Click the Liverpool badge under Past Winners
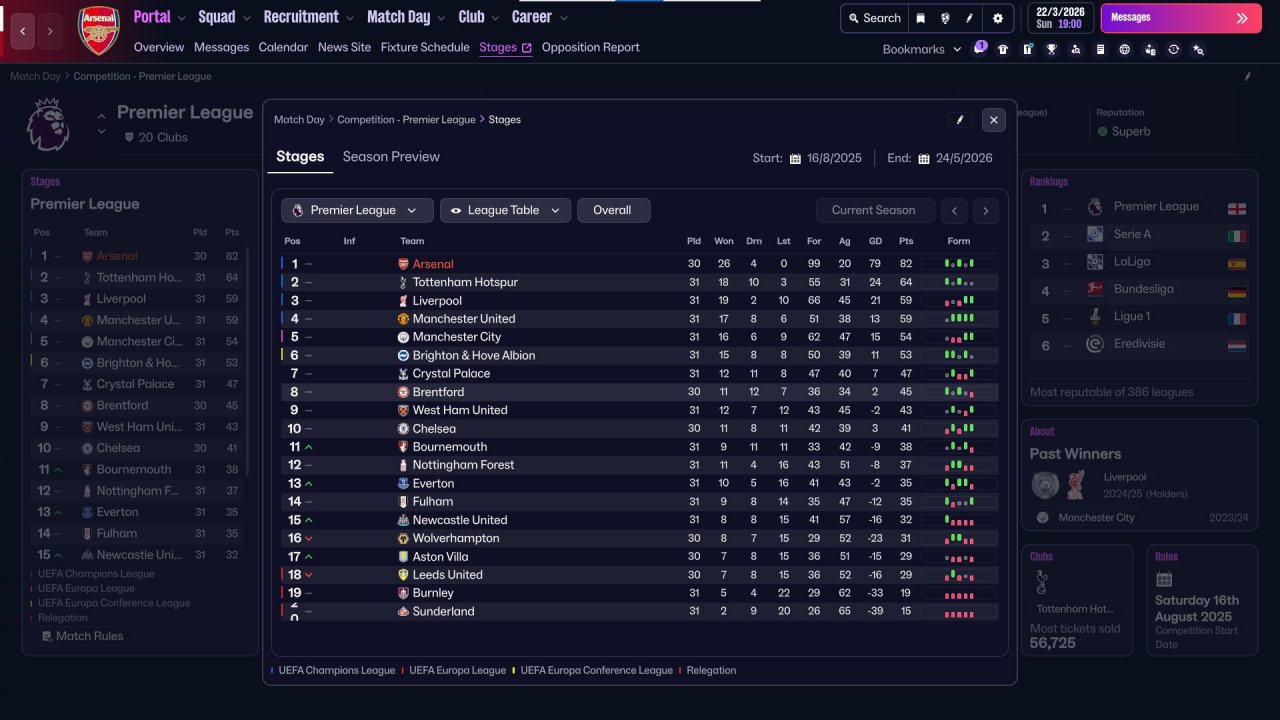 click(1077, 484)
